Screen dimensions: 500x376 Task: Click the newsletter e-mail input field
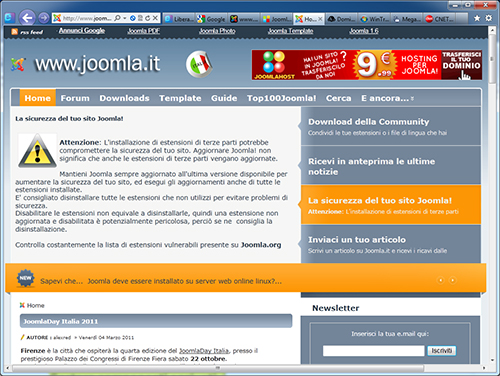373,351
